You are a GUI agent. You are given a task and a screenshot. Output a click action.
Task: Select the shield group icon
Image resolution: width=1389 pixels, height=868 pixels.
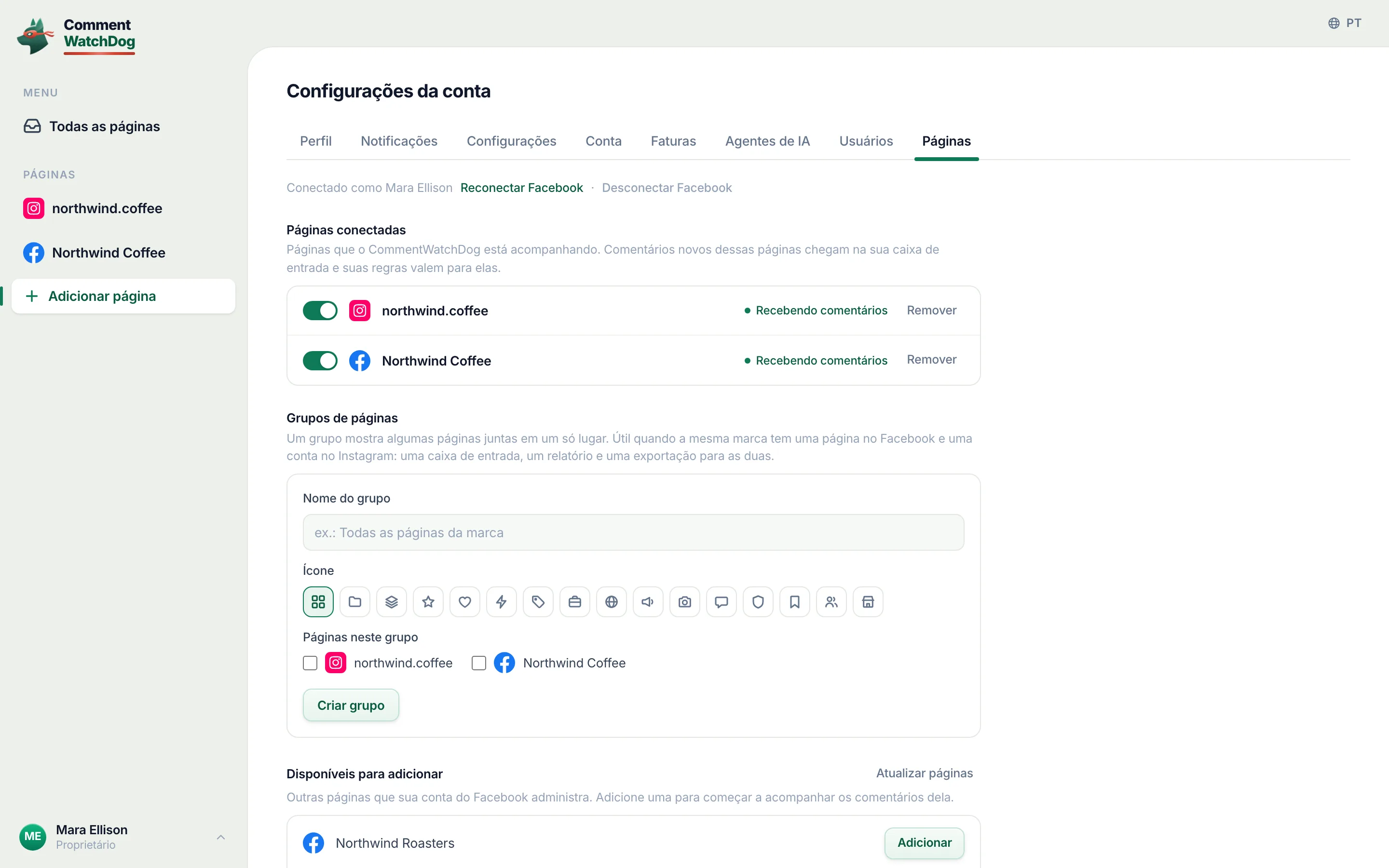pyautogui.click(x=758, y=602)
